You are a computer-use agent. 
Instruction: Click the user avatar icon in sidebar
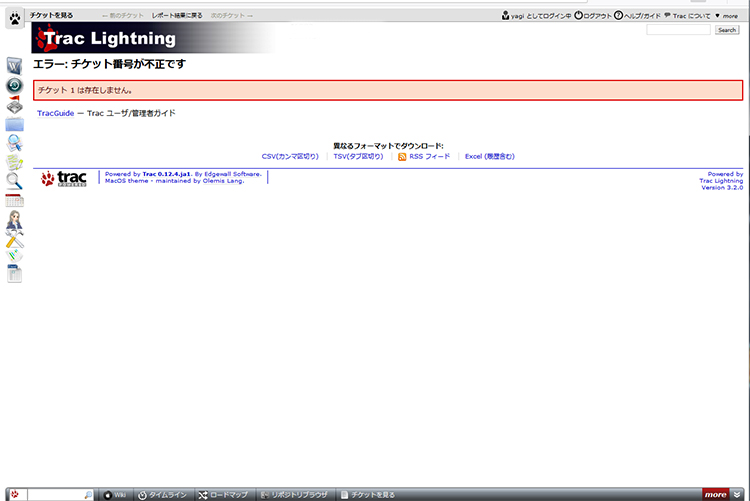point(14,220)
